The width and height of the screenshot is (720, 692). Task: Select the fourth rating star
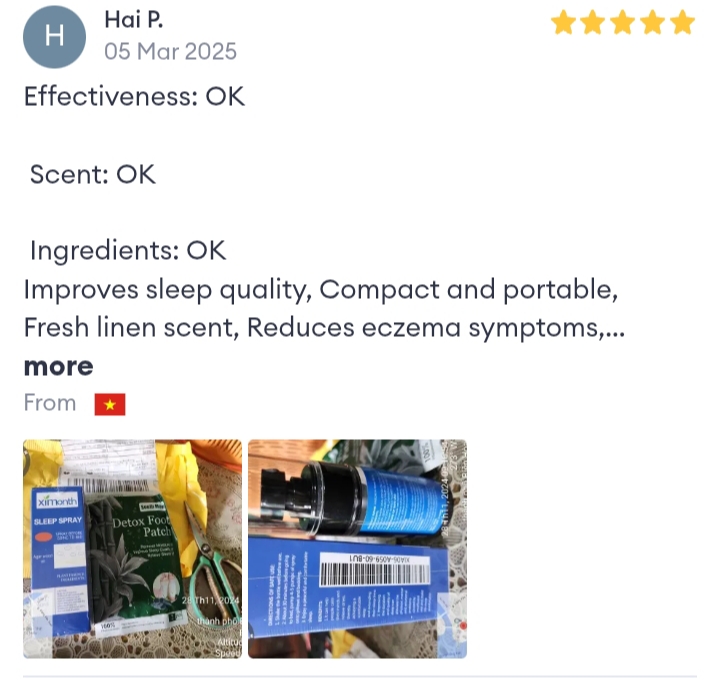[x=652, y=23]
